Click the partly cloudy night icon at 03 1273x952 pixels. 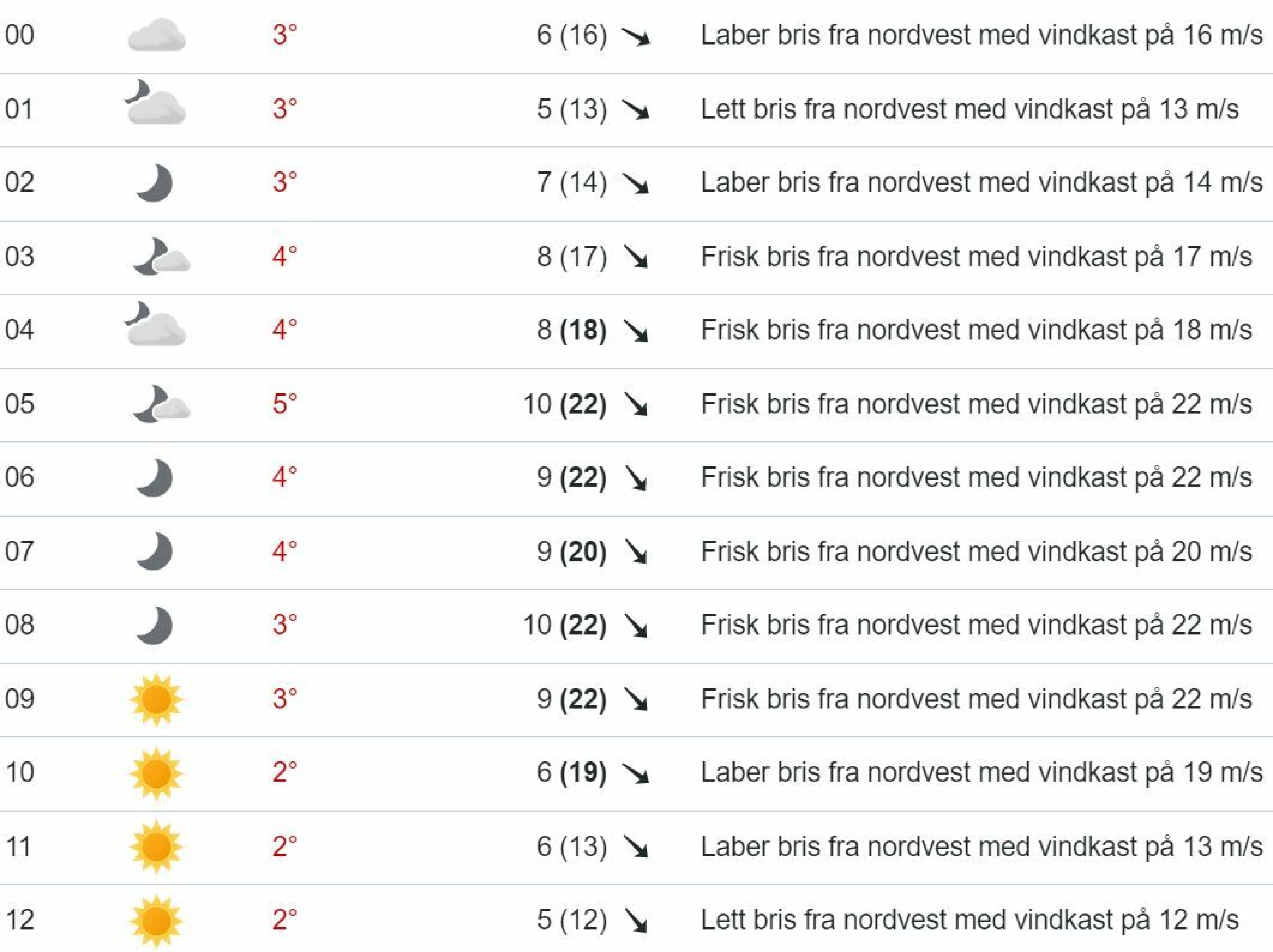161,256
